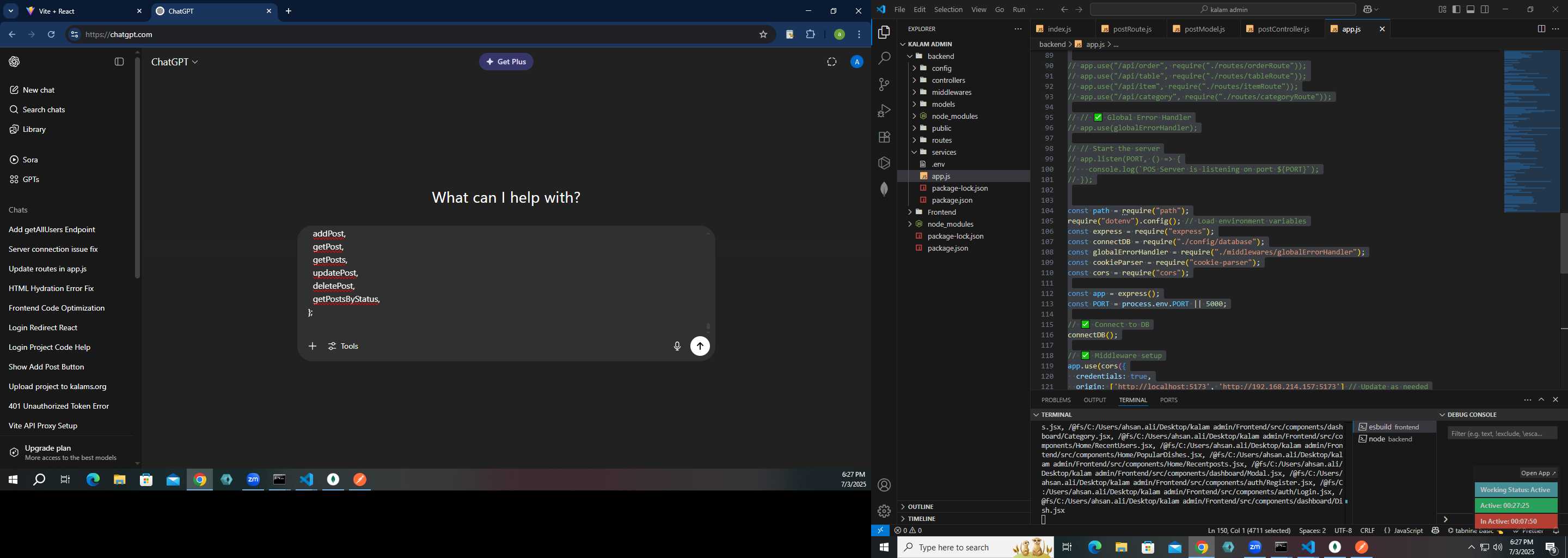Open Tools in the ChatGPT prompt box
Viewport: 1568px width, 558px height.
pos(344,347)
